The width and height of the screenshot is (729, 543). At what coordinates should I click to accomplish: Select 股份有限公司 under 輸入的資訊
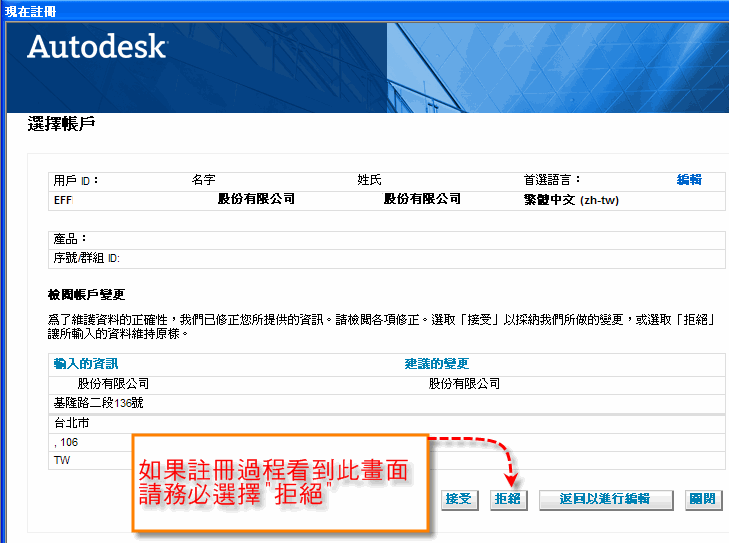coord(113,384)
